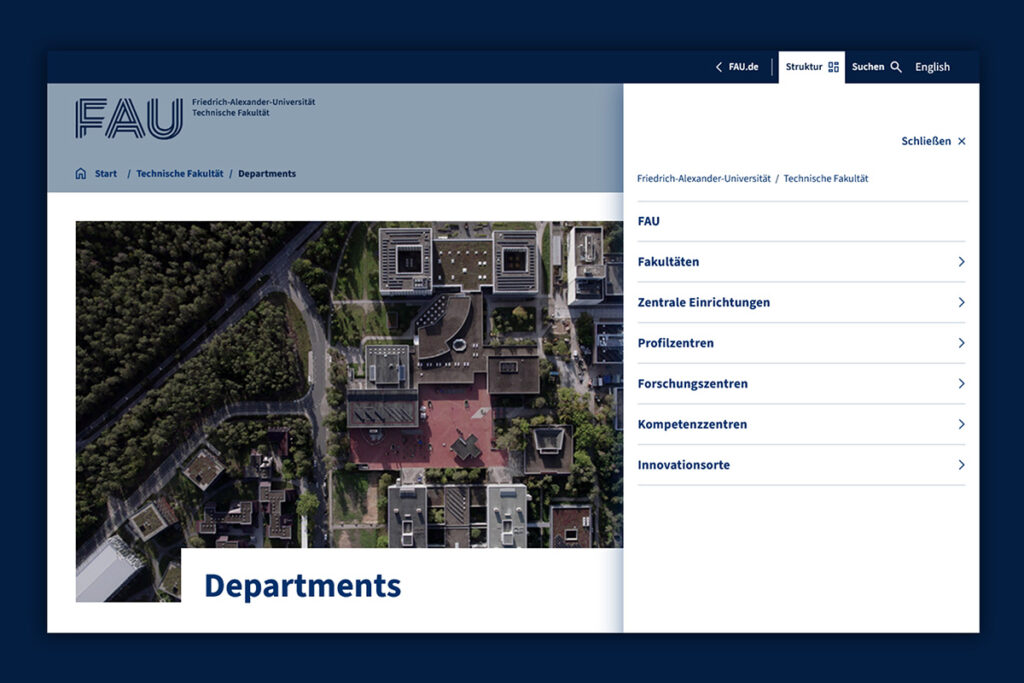Click Friedrich-Alexander-Universität in panel breadcrumb

(704, 178)
